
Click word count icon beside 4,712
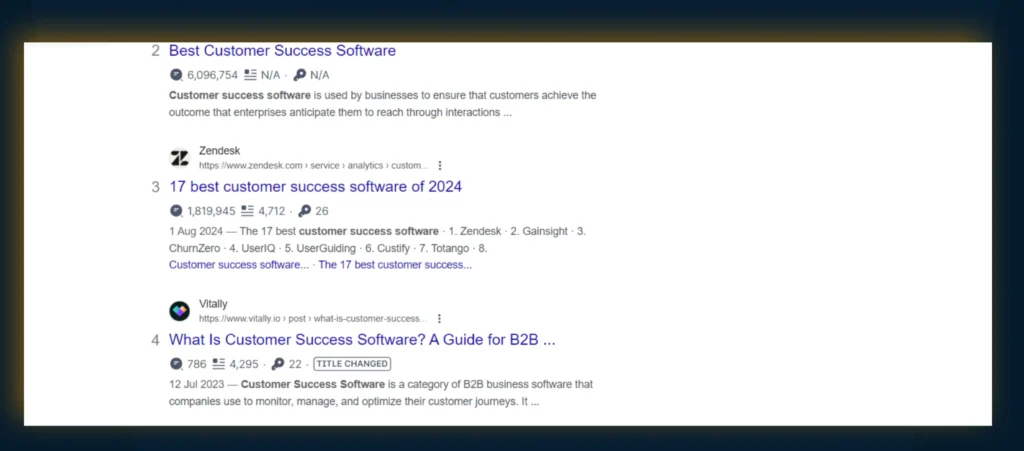point(248,211)
